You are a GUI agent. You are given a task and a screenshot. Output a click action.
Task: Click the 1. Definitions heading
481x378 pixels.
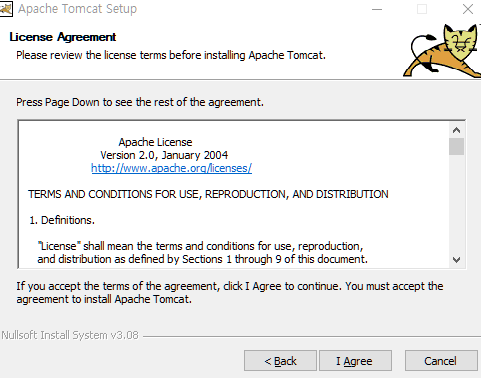click(62, 220)
